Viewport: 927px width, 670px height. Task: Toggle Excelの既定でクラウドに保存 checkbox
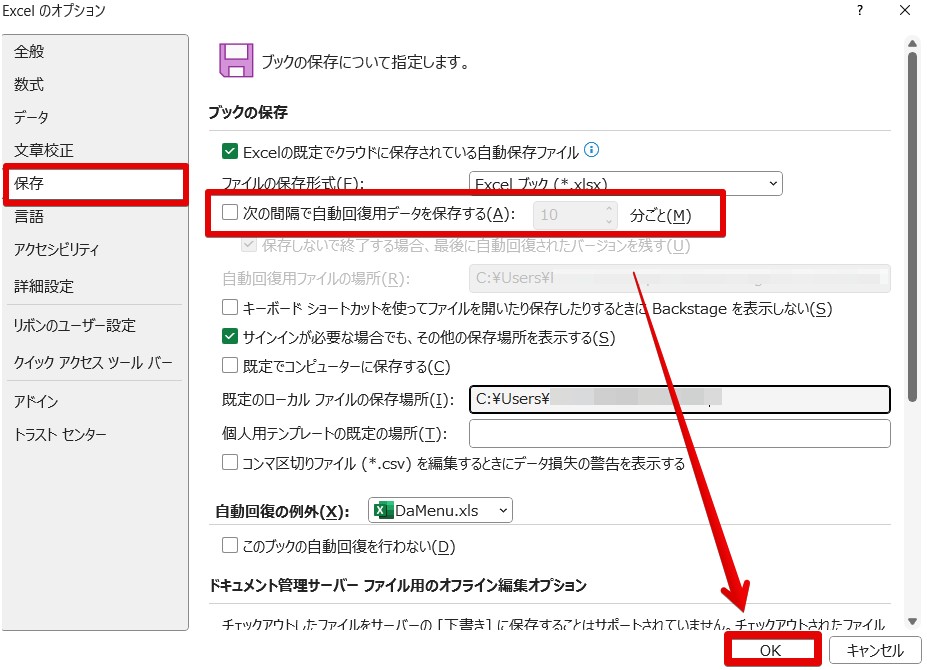pos(229,151)
